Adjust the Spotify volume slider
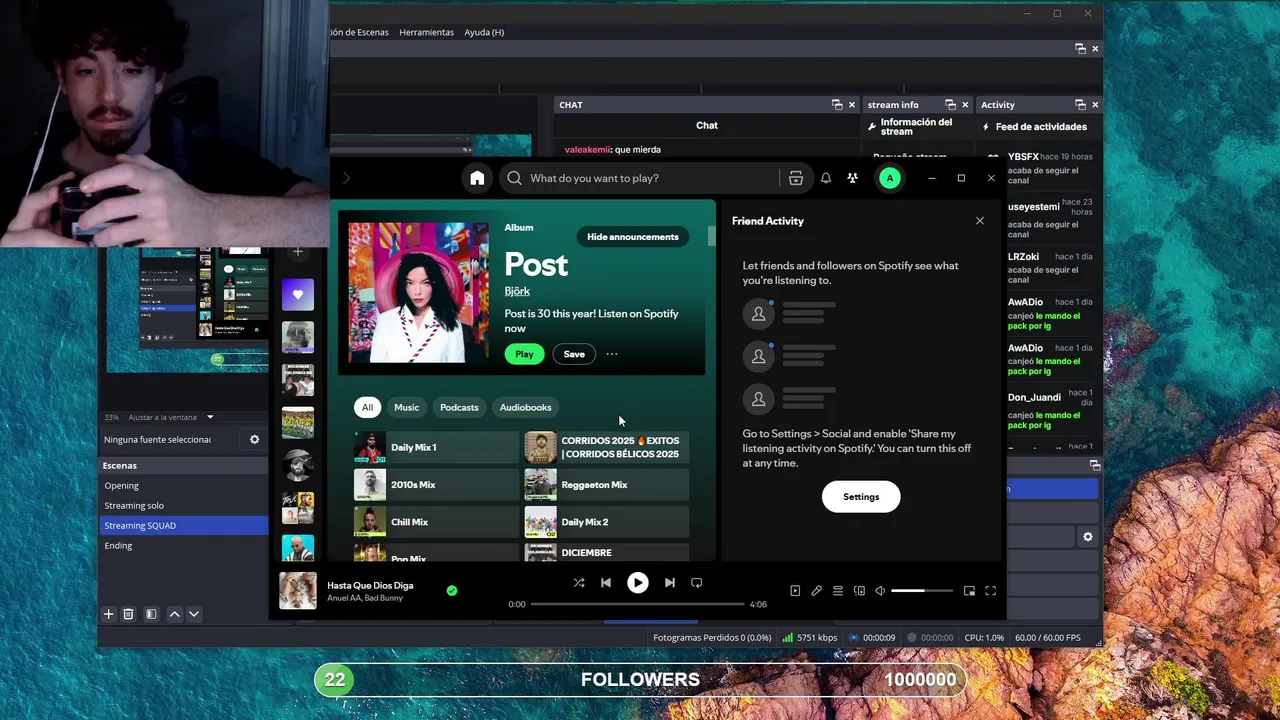This screenshot has width=1280, height=720. [x=922, y=591]
